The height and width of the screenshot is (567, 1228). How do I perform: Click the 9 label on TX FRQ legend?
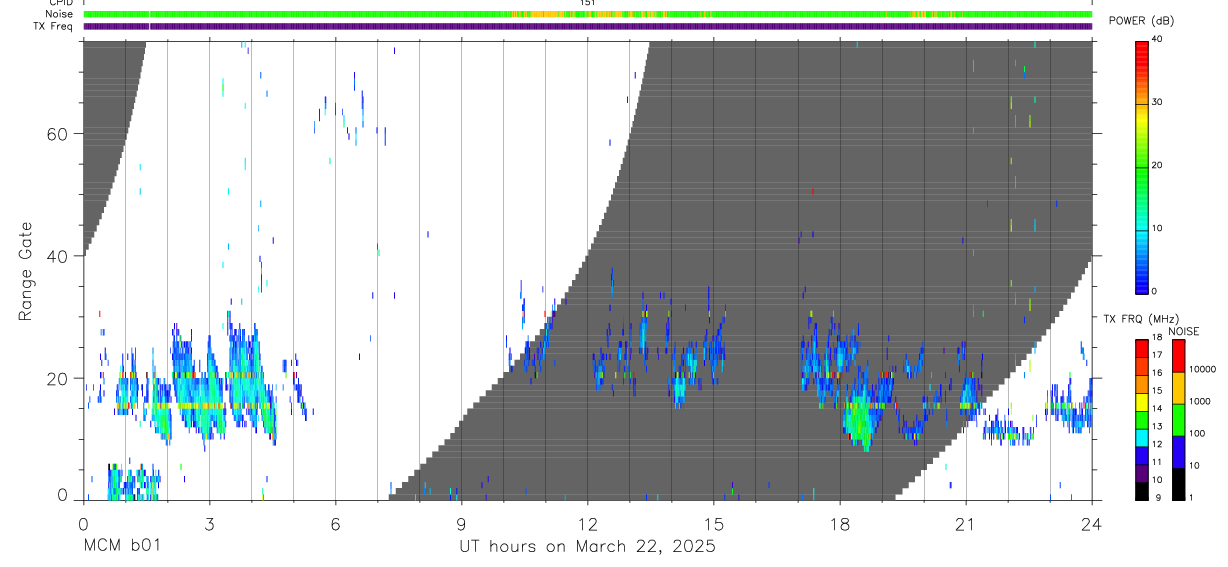[1158, 497]
